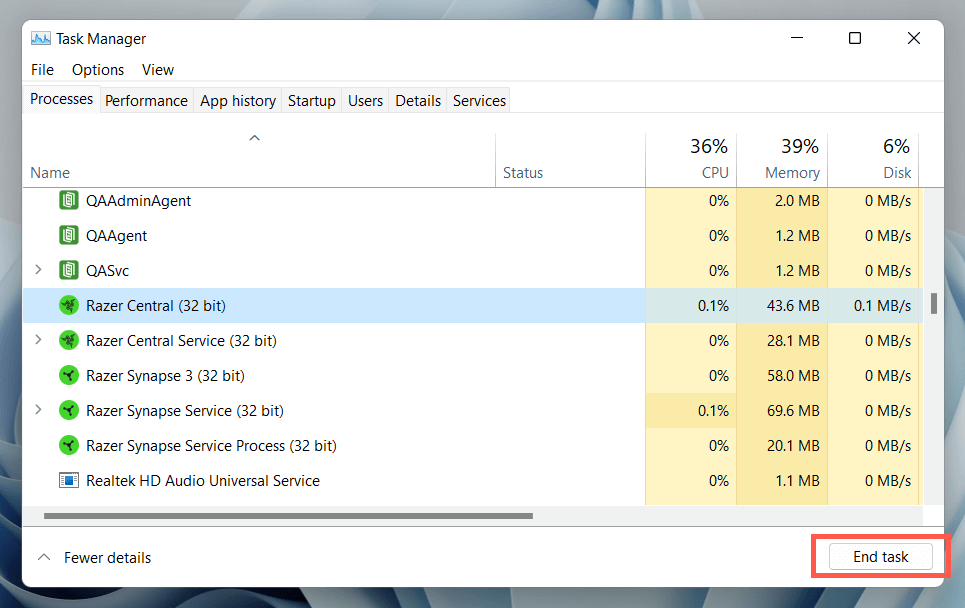Select the QASvc process name

point(107,271)
